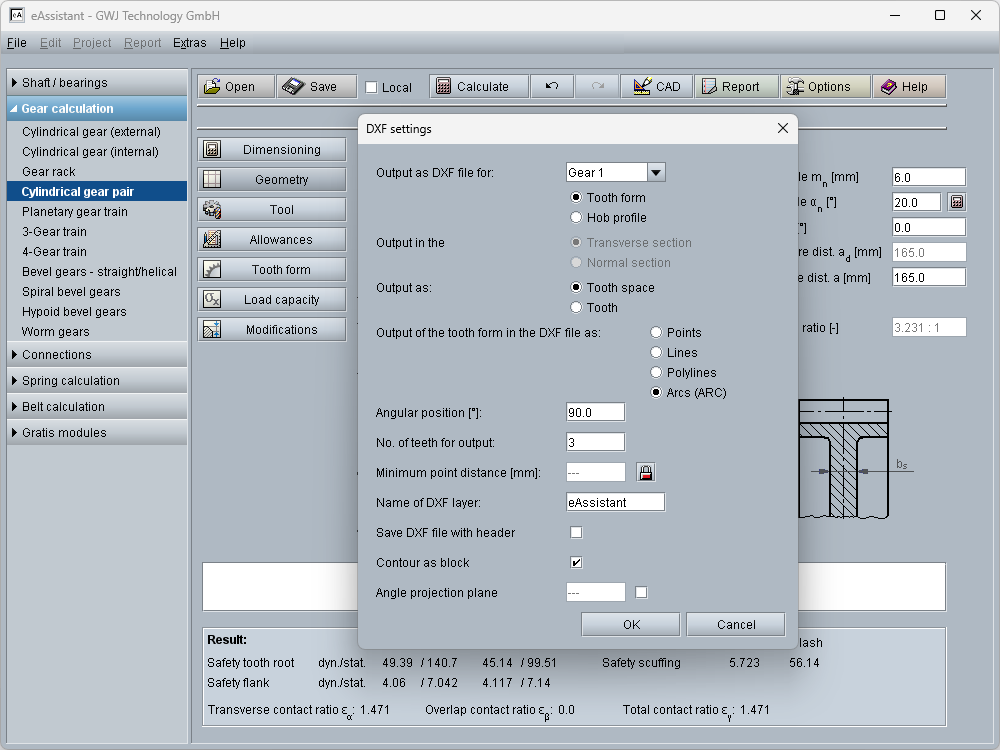This screenshot has height=750, width=1000.
Task: Click the undo arrow button
Action: point(552,87)
